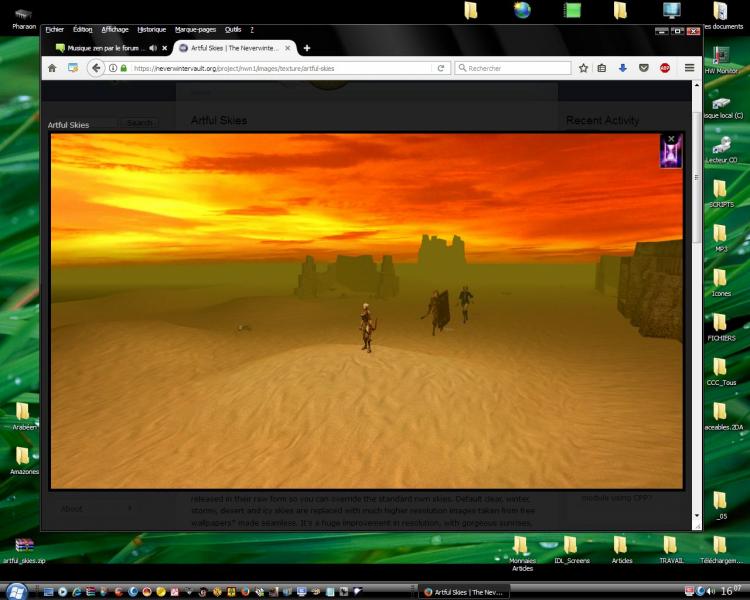Click the page scrollbar down arrow
The image size is (750, 600).
(696, 515)
